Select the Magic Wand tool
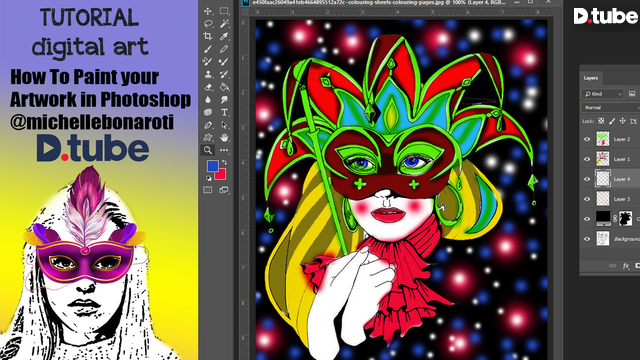Viewport: 640px width, 360px height. click(224, 24)
